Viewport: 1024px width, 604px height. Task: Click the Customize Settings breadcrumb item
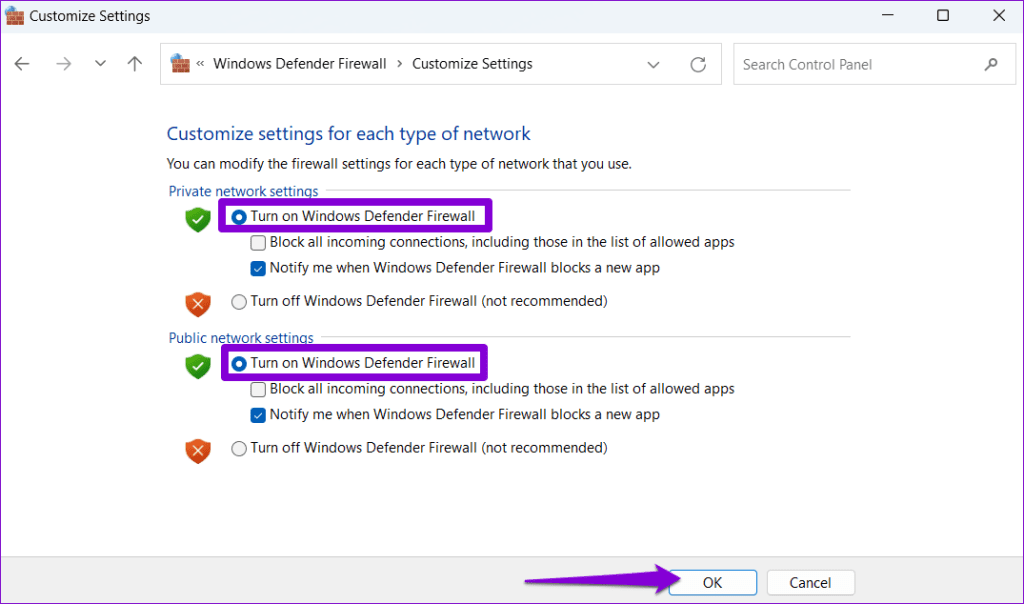[472, 64]
